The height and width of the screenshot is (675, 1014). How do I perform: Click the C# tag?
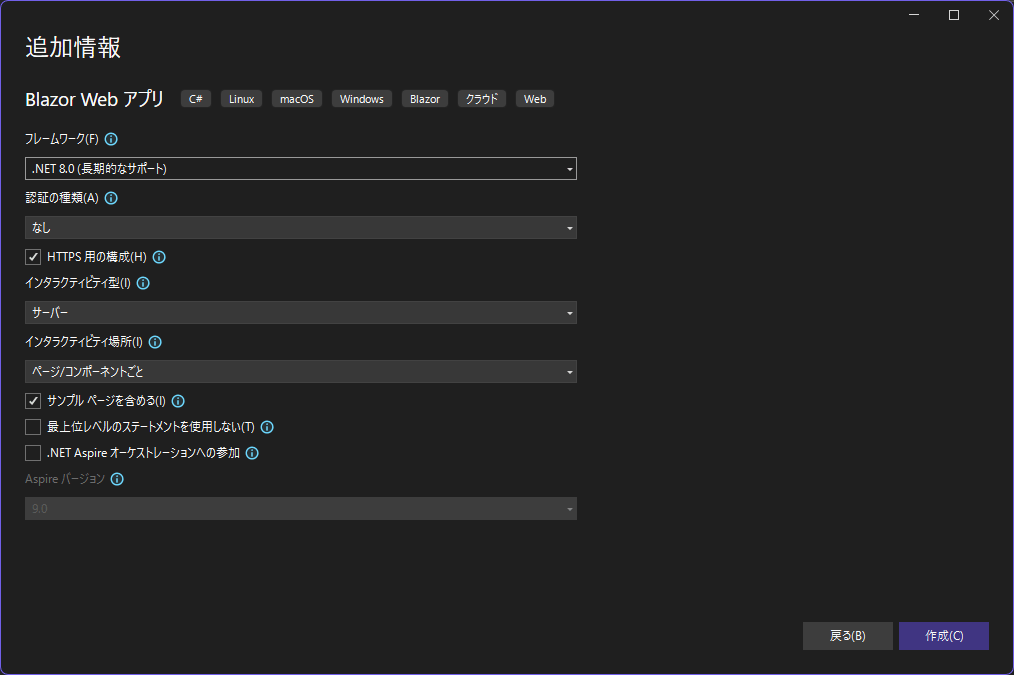click(x=196, y=99)
